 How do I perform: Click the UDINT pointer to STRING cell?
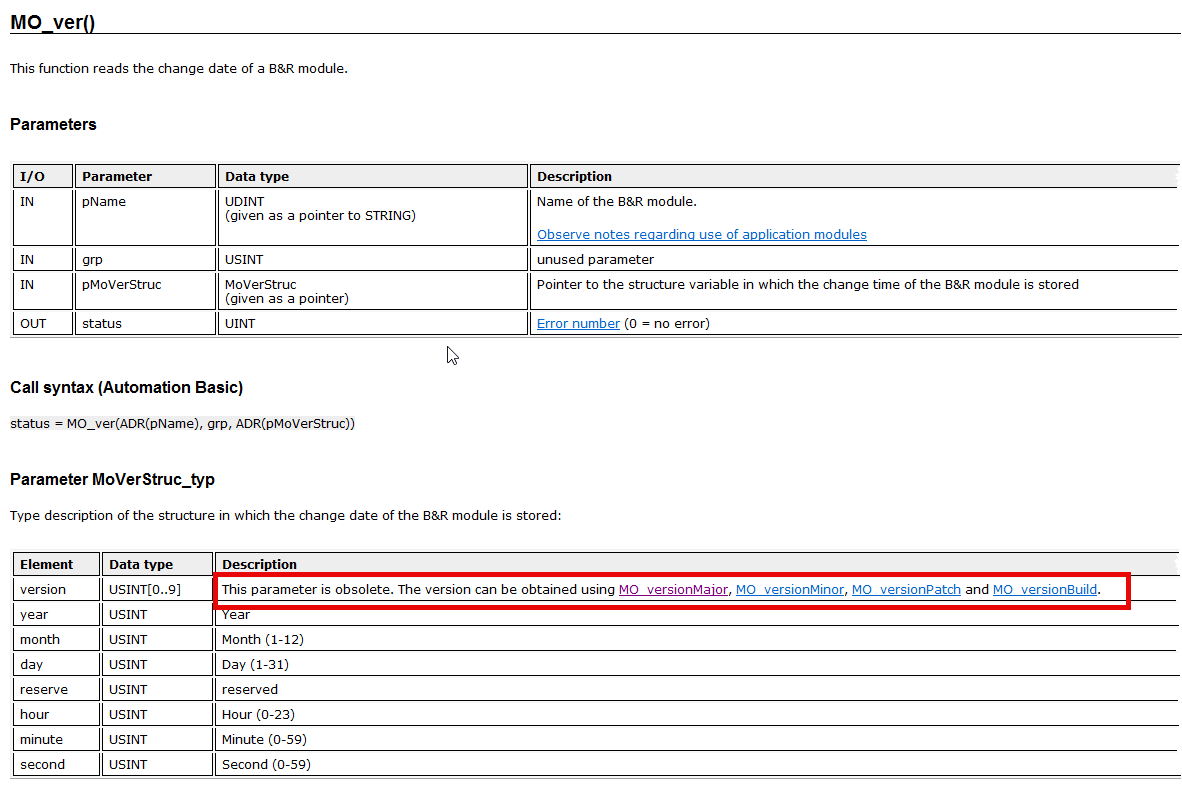372,216
